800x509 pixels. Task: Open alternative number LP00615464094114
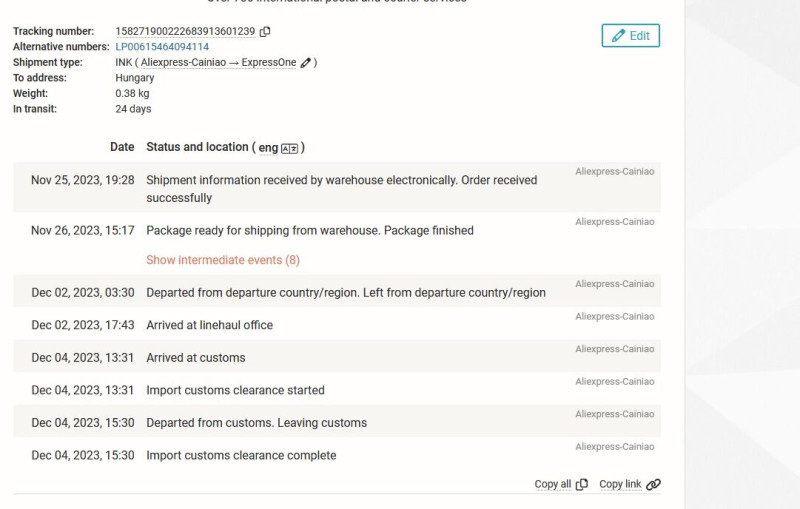[162, 47]
